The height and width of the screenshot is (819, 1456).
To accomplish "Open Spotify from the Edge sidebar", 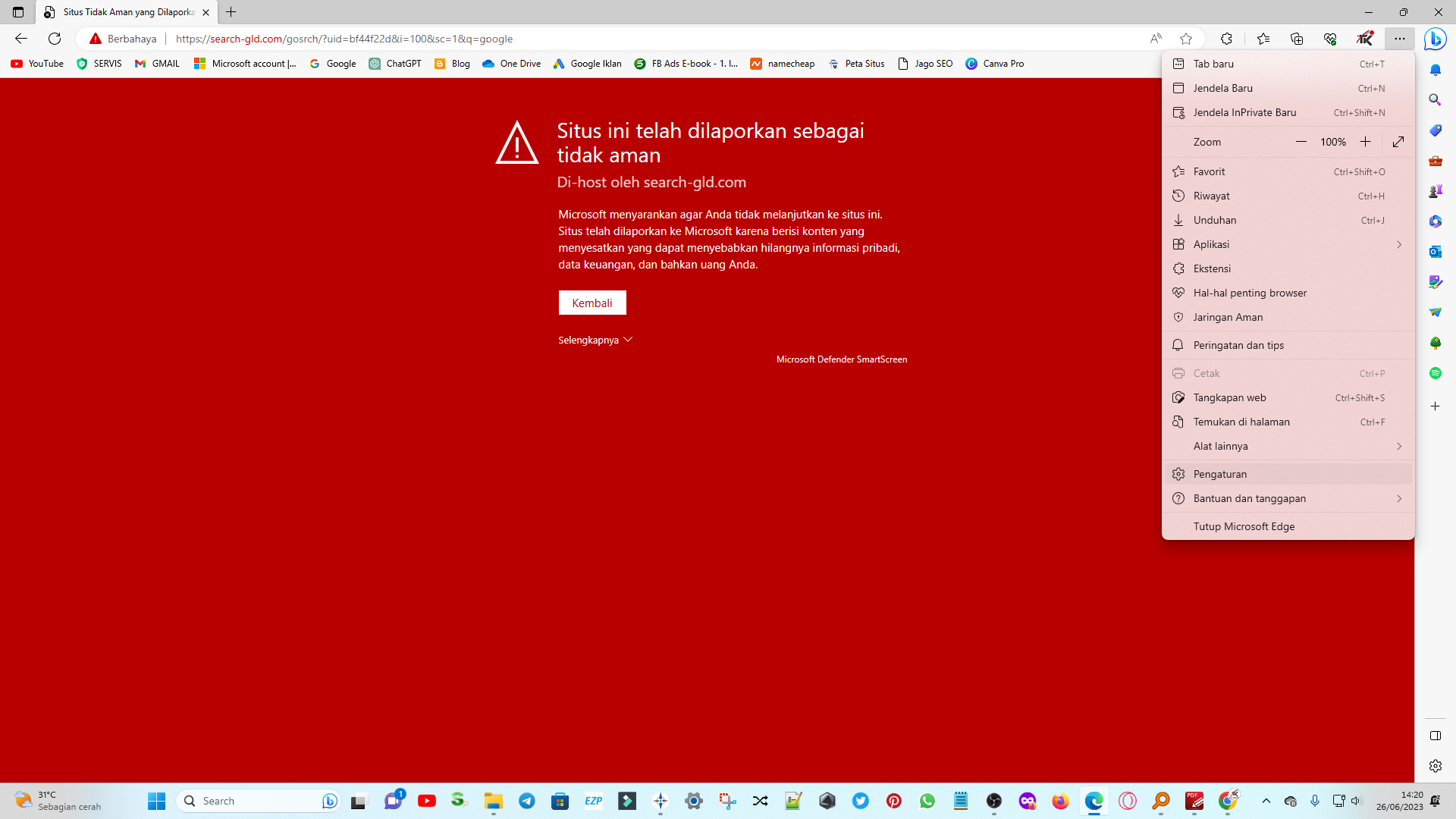I will pyautogui.click(x=1436, y=372).
